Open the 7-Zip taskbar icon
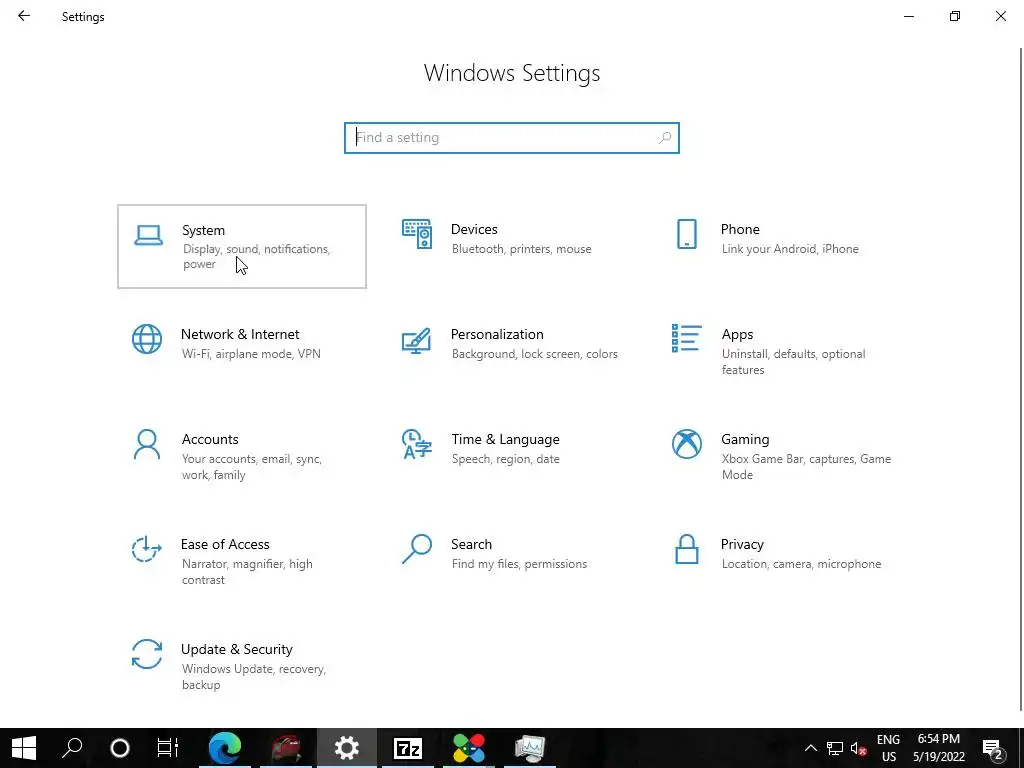Viewport: 1024px width, 768px height. pos(408,748)
